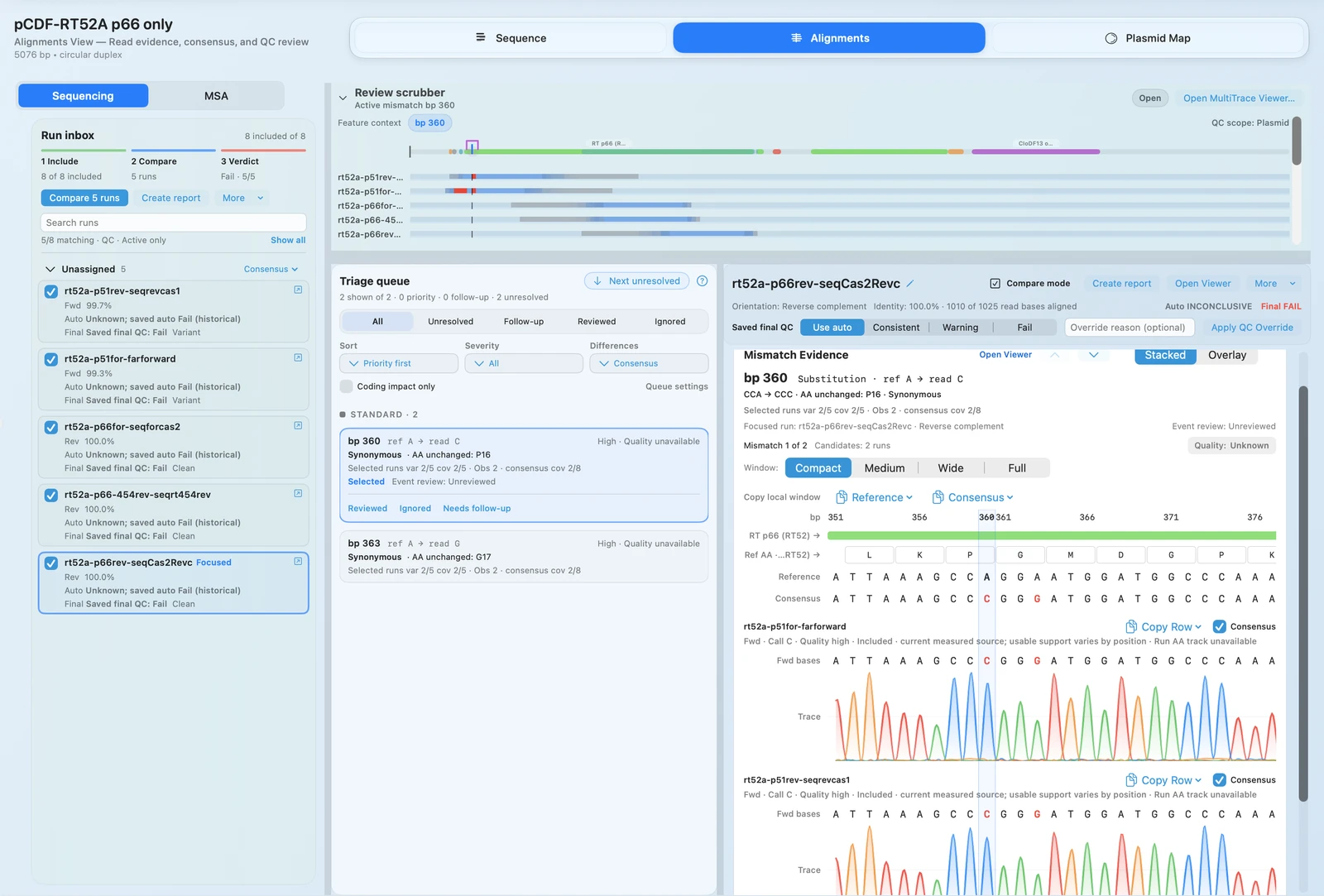This screenshot has width=1324, height=896.
Task: Open the More dropdown in Run inbox
Action: coord(242,198)
